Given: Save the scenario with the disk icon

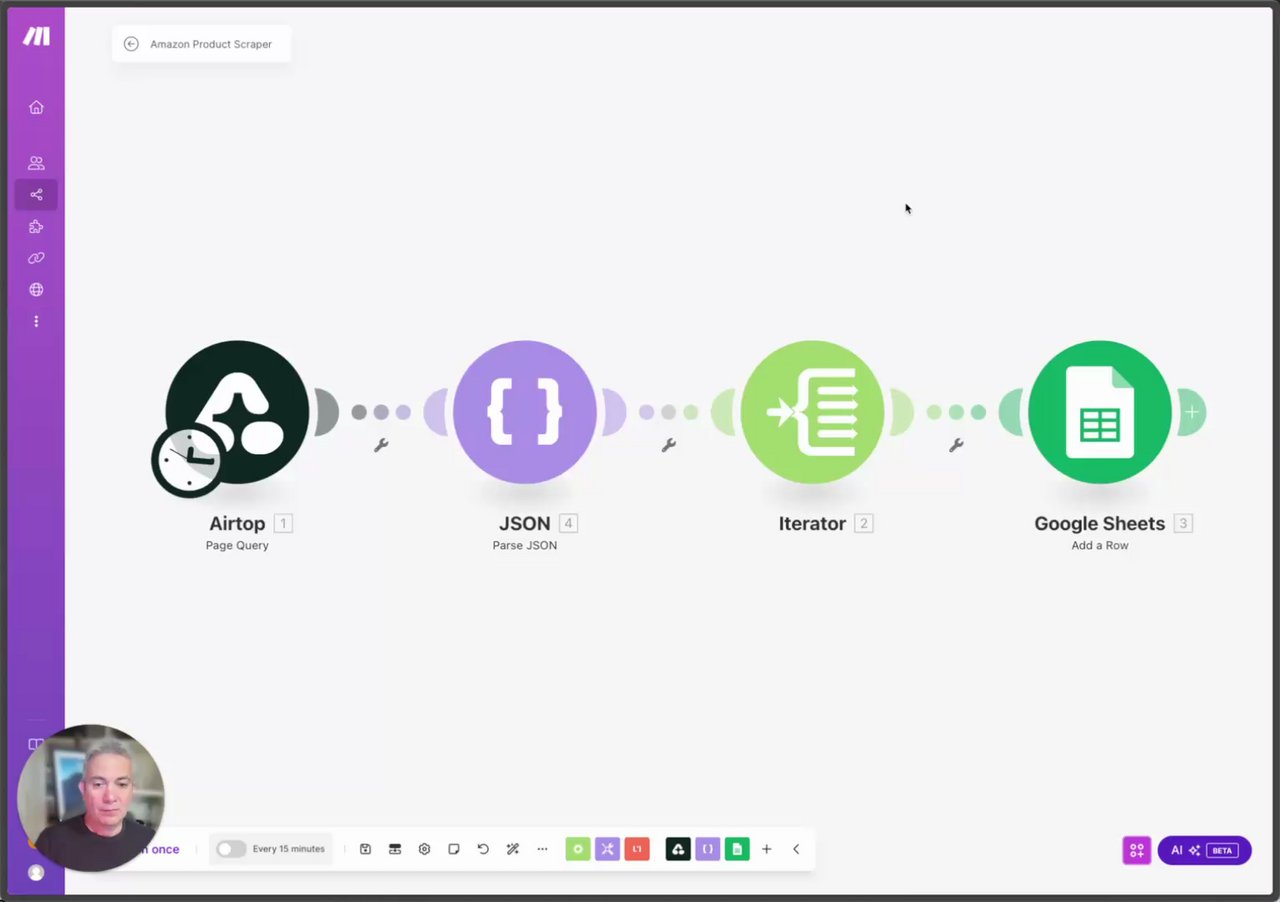Looking at the screenshot, I should click(x=365, y=849).
